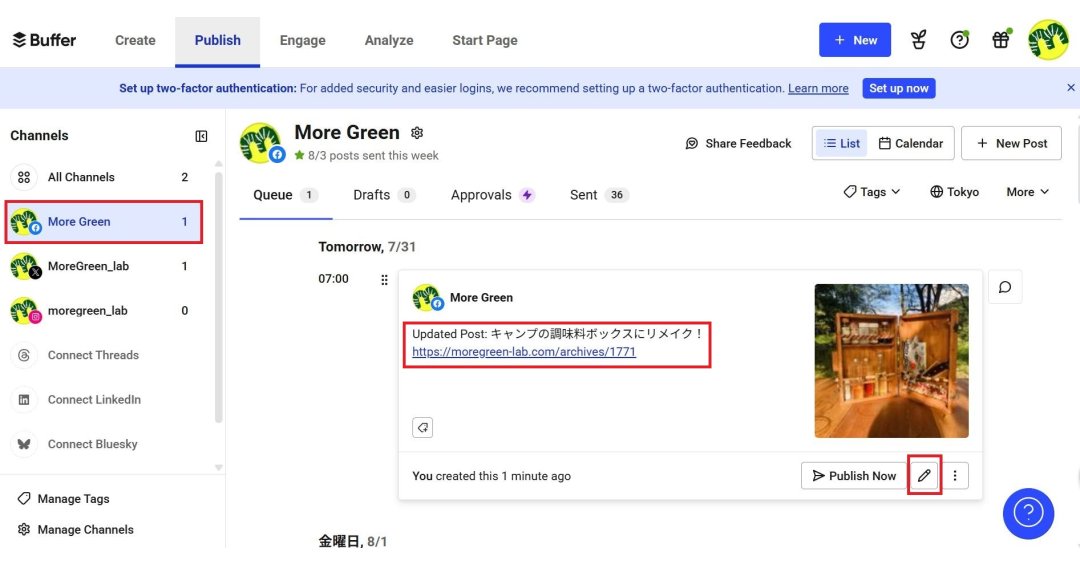The width and height of the screenshot is (1080, 566).
Task: Open More Green channel settings gear
Action: click(x=417, y=132)
